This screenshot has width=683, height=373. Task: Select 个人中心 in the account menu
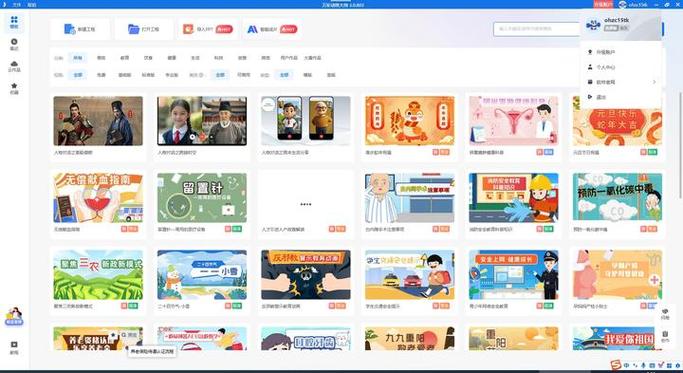pyautogui.click(x=605, y=67)
